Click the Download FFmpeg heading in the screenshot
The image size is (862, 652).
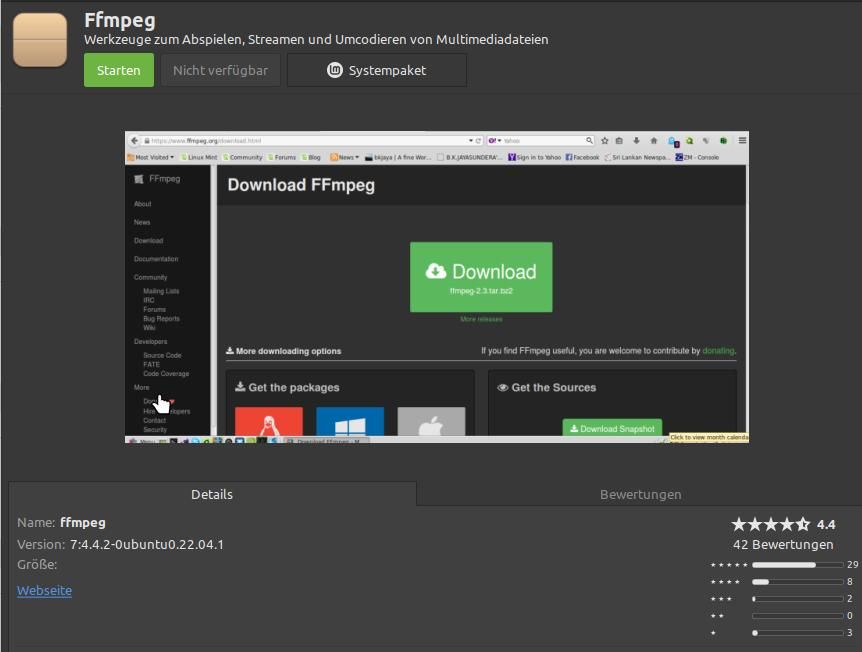point(301,185)
